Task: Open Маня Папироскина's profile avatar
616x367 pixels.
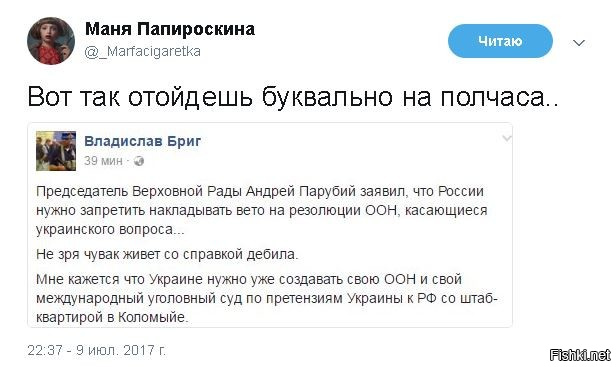Action: coord(51,41)
